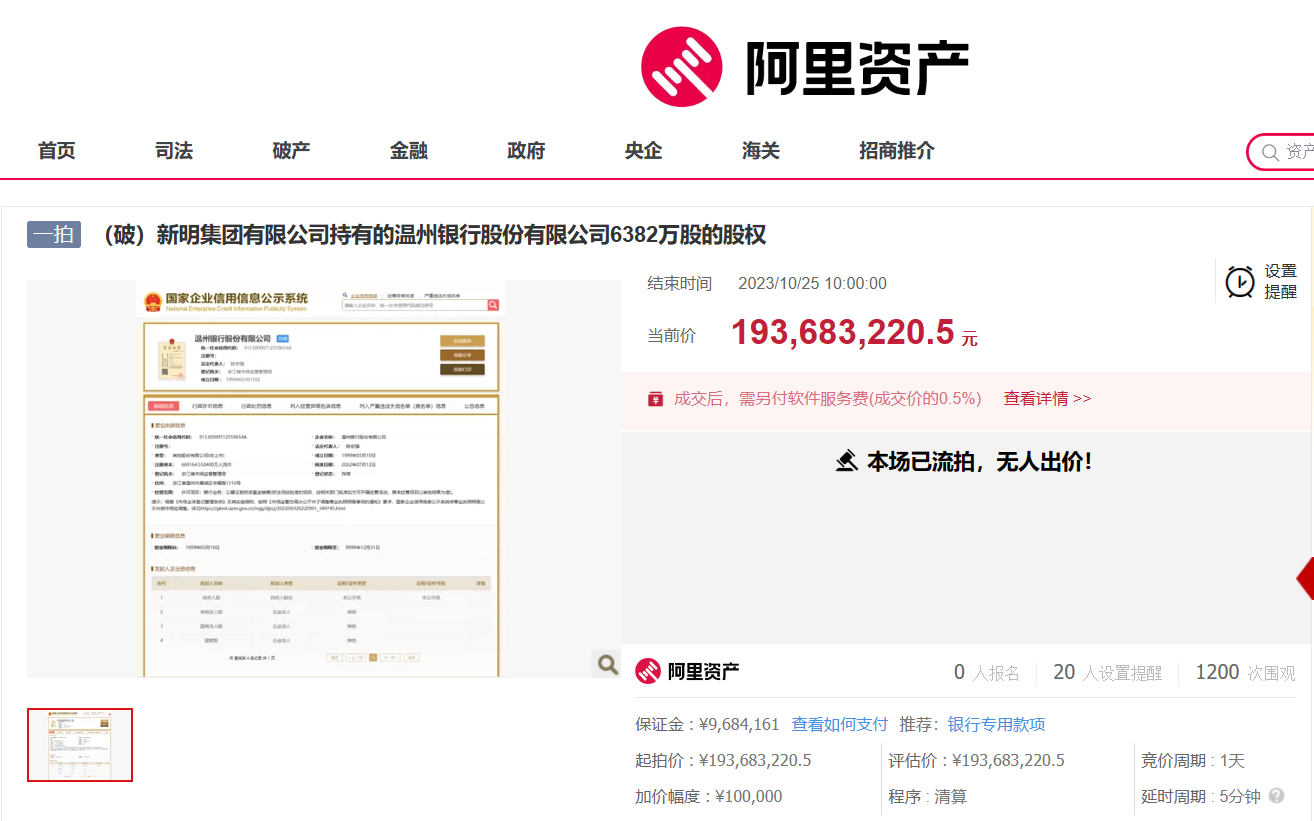The width and height of the screenshot is (1314, 821).
Task: Click the 一拍 badge label
Action: [54, 235]
